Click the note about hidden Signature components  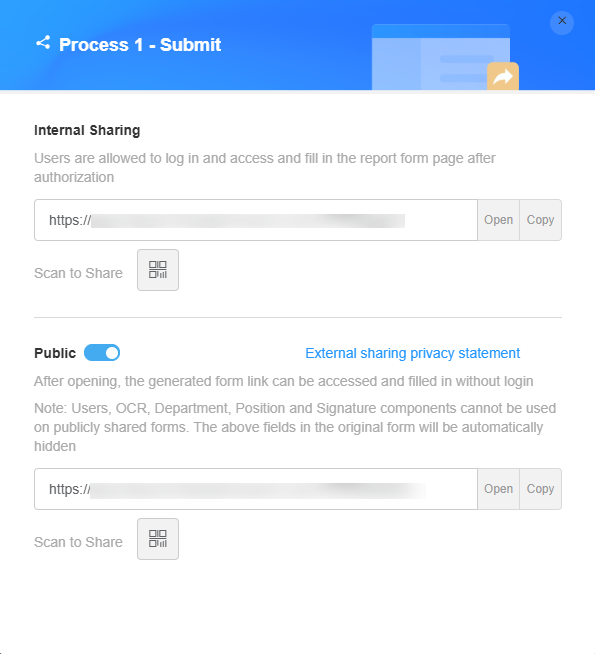(x=295, y=427)
